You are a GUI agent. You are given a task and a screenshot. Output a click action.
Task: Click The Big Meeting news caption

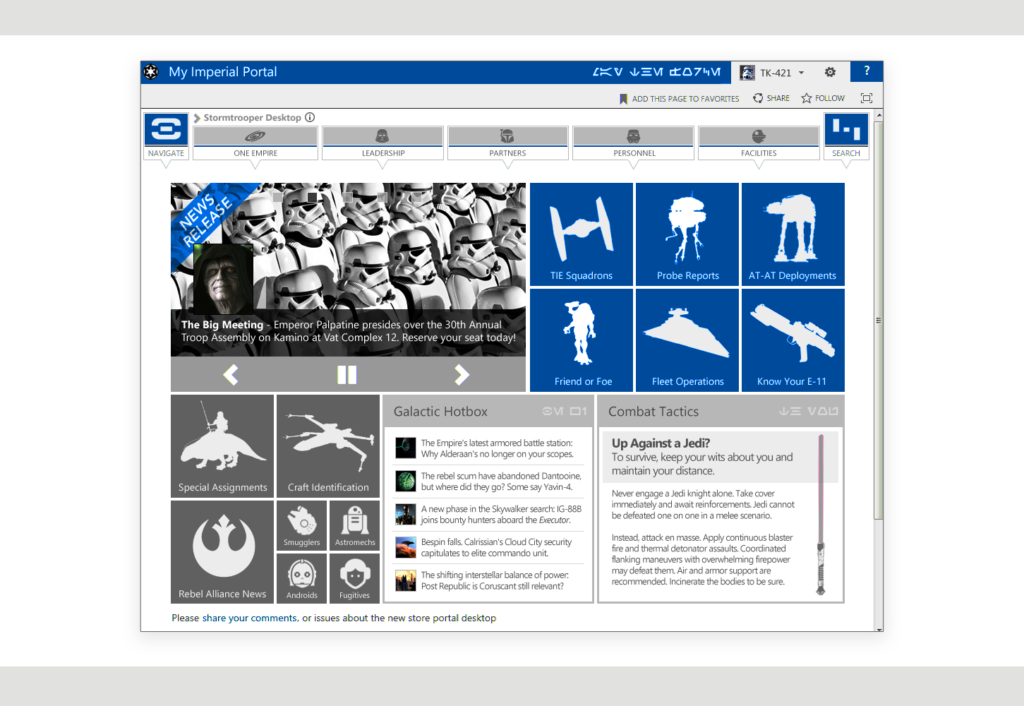348,331
